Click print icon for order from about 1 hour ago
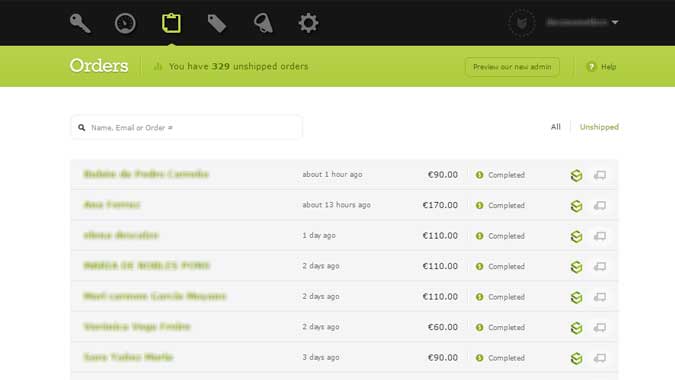Image resolution: width=675 pixels, height=380 pixels. coord(600,175)
